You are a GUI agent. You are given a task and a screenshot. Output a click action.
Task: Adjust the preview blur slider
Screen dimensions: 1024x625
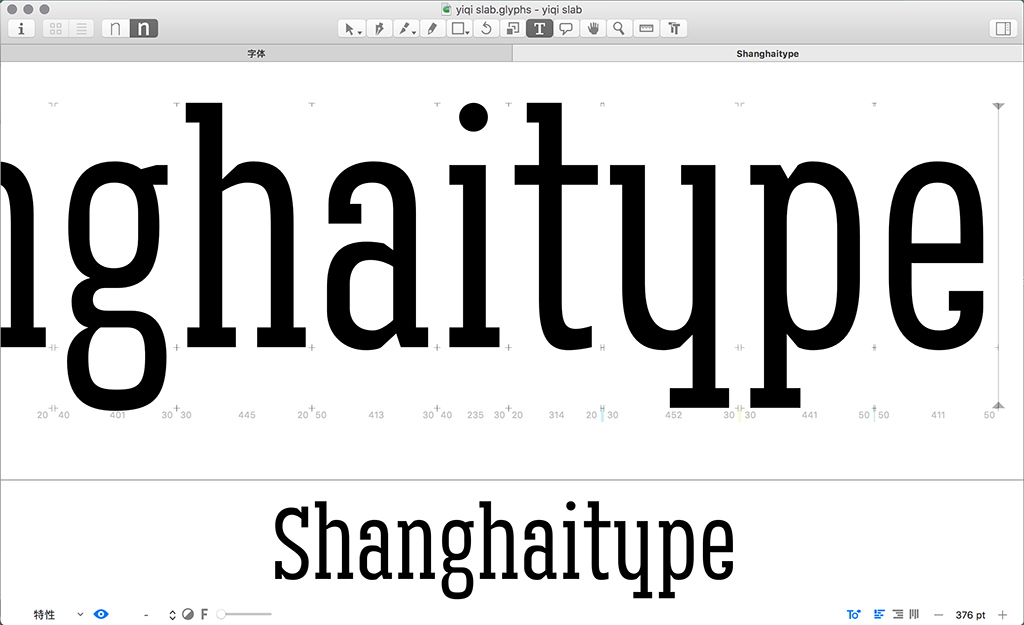click(244, 615)
